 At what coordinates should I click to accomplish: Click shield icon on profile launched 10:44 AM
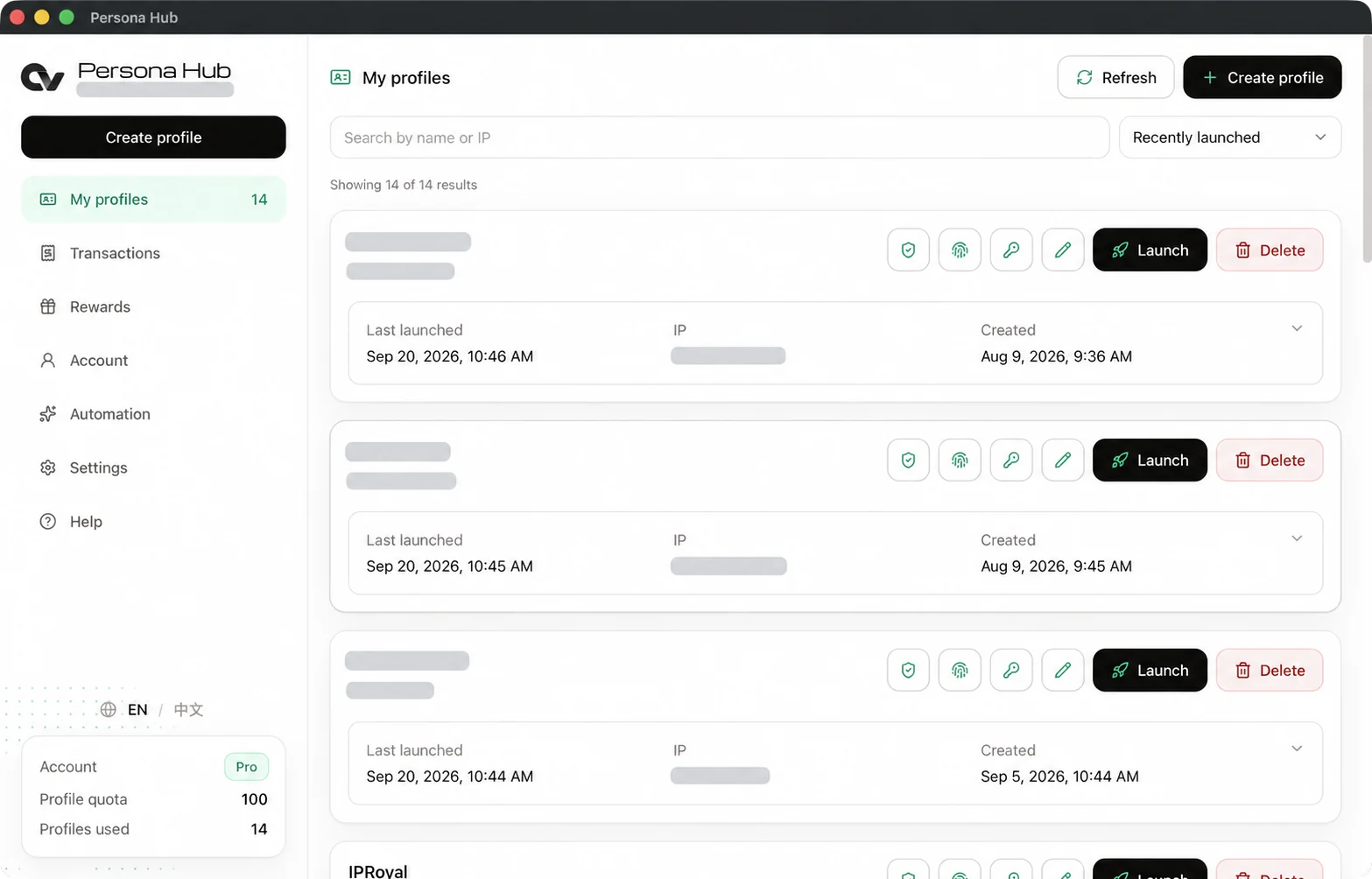(x=908, y=670)
